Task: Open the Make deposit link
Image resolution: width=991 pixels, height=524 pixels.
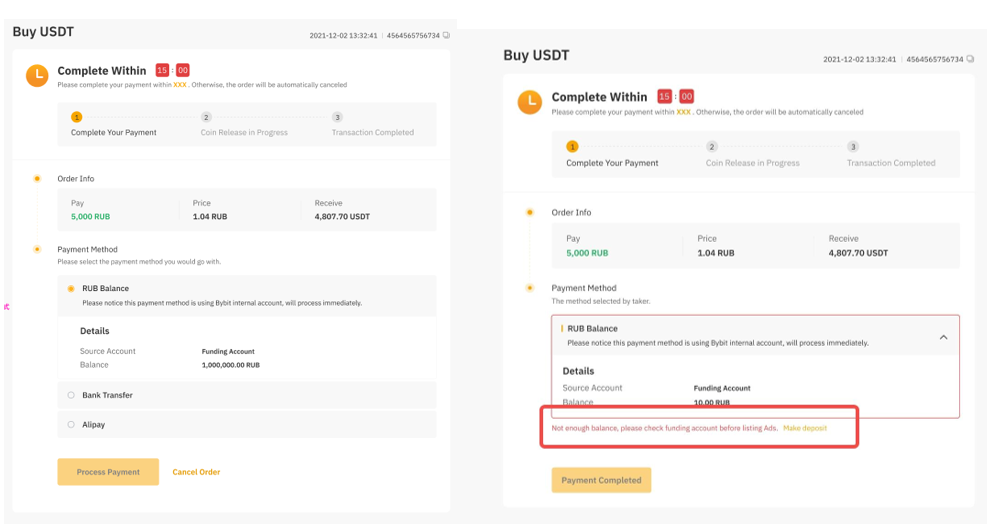Action: tap(805, 428)
